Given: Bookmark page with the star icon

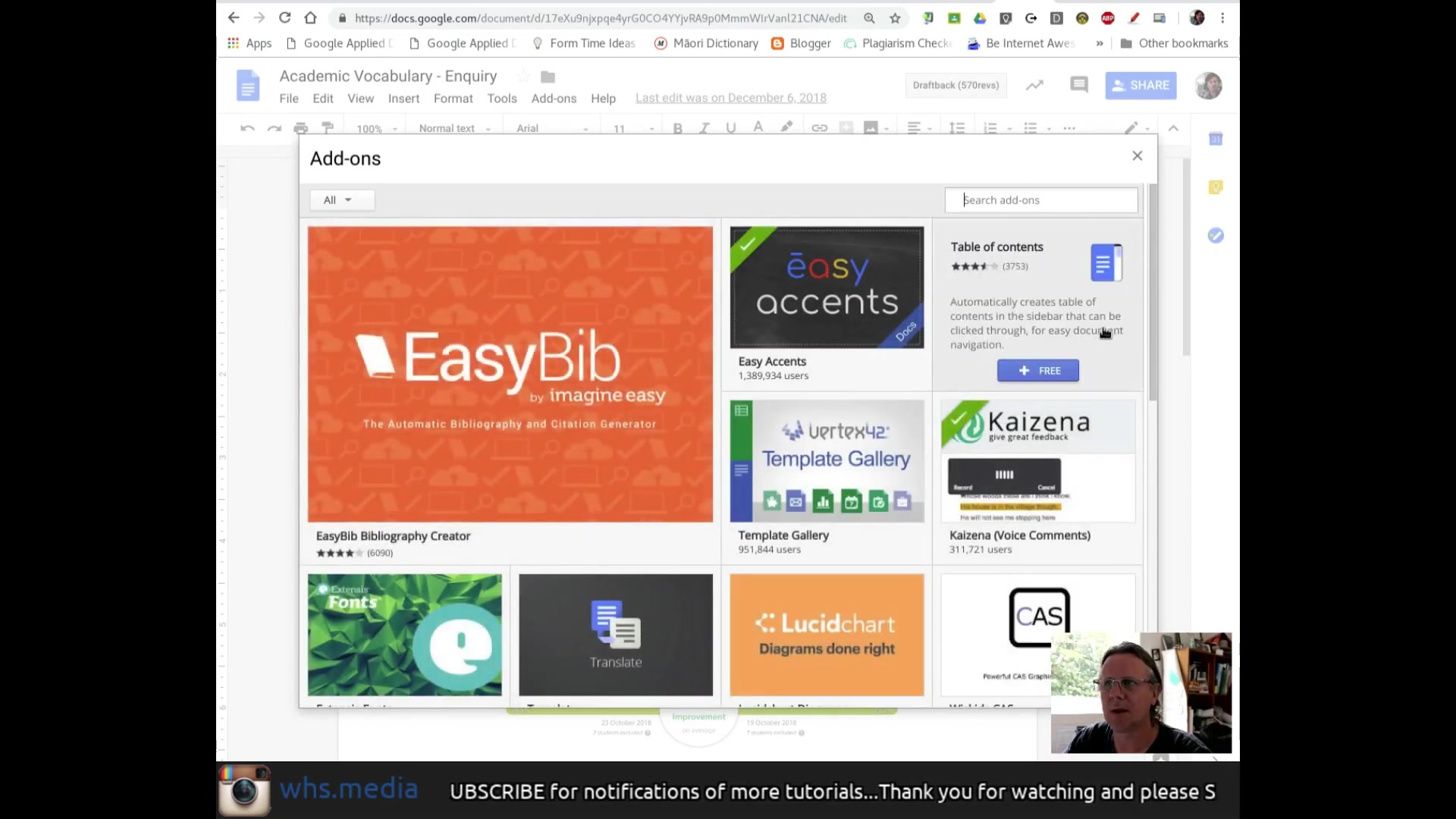Looking at the screenshot, I should coord(895,17).
